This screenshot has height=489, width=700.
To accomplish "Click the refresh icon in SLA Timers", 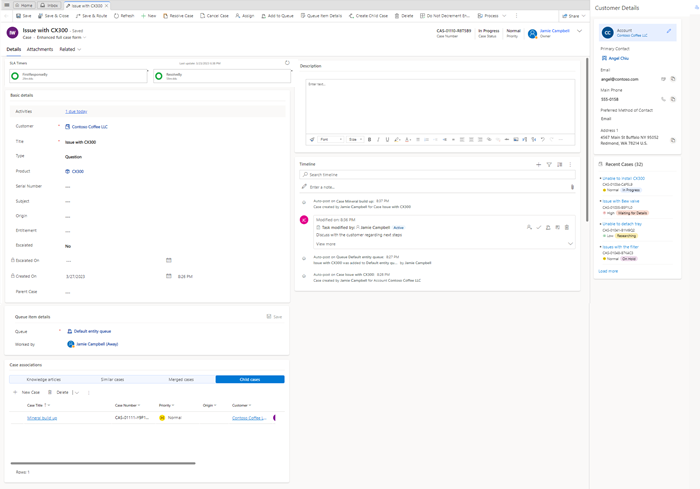I will click(287, 63).
